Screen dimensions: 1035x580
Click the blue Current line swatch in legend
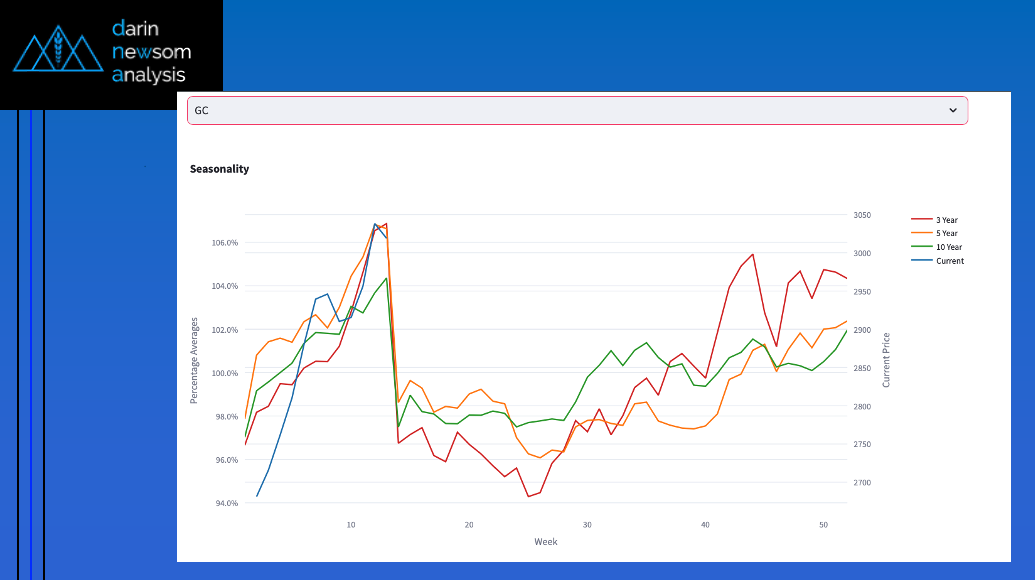[921, 261]
